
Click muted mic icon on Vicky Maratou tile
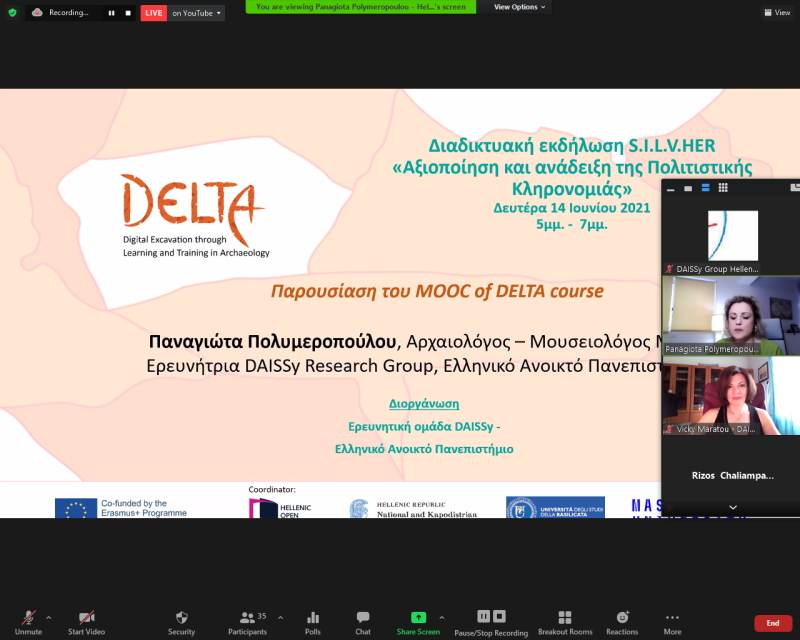tap(669, 429)
